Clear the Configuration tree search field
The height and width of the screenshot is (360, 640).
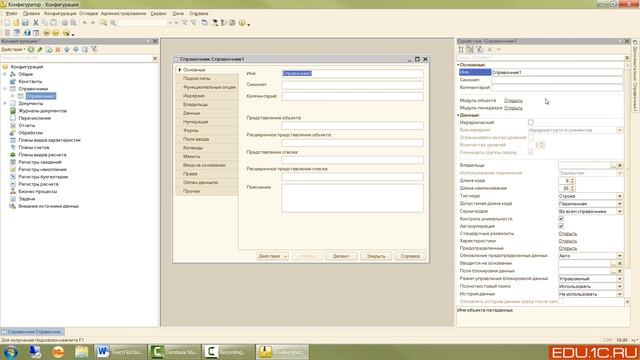click(155, 59)
